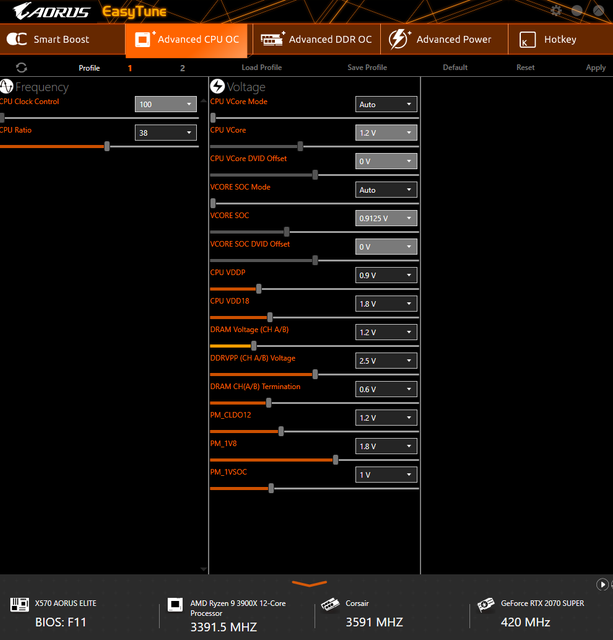
Task: Click the DDRVPP (CH A/B) Voltage slider handle
Action: point(315,374)
